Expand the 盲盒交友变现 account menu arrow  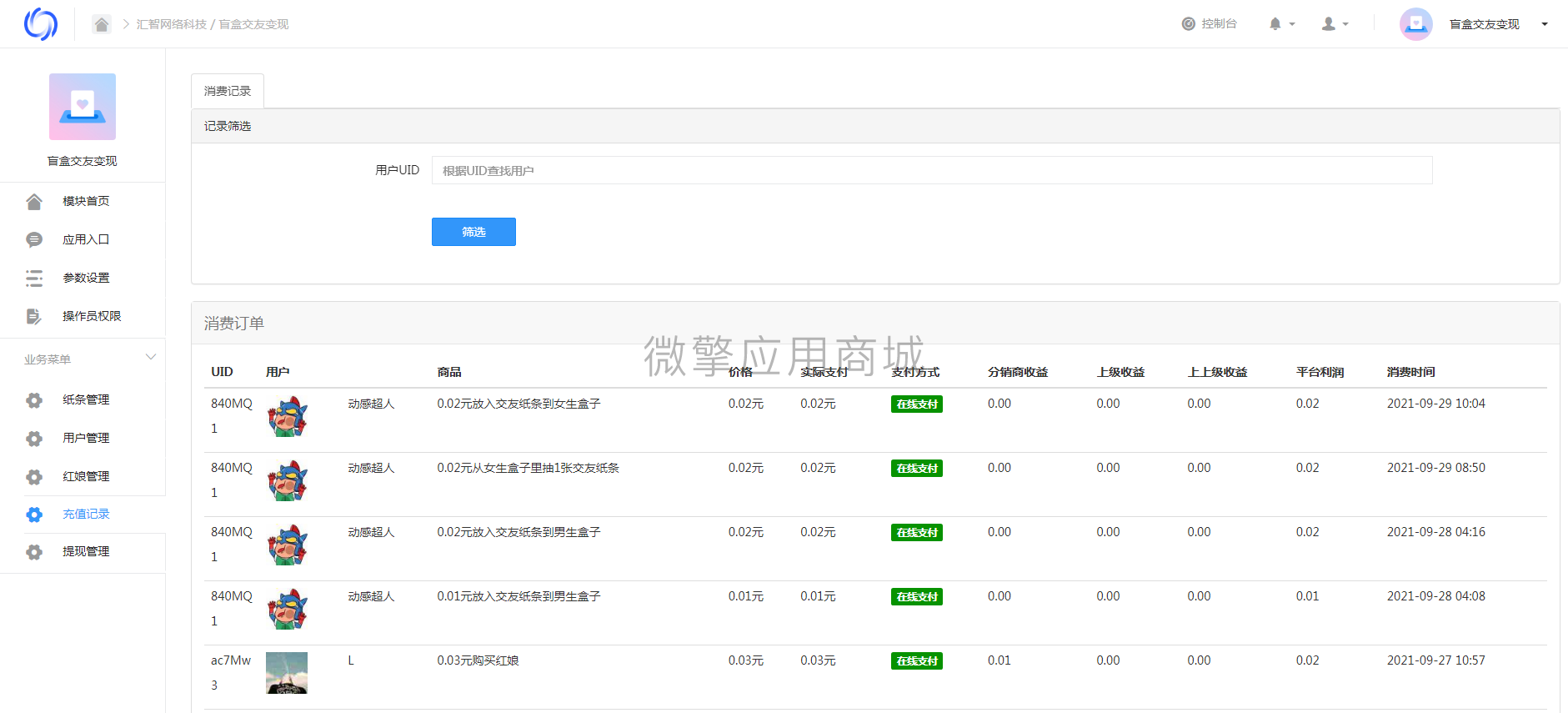(x=1545, y=24)
